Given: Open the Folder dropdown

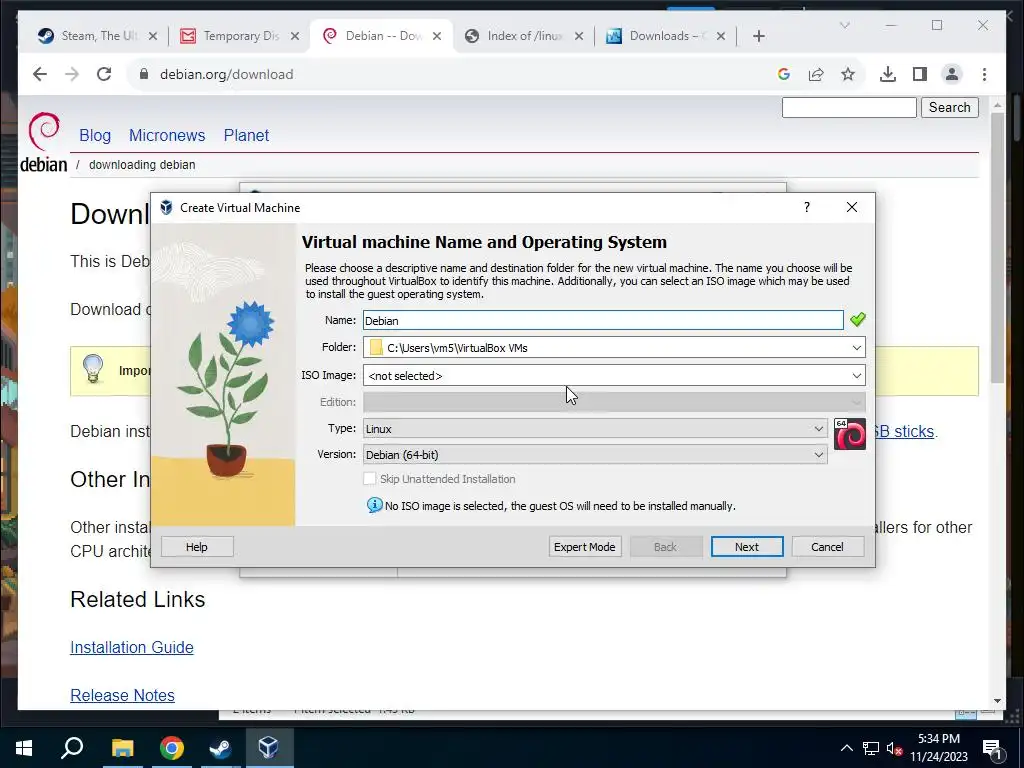Looking at the screenshot, I should pyautogui.click(x=856, y=347).
